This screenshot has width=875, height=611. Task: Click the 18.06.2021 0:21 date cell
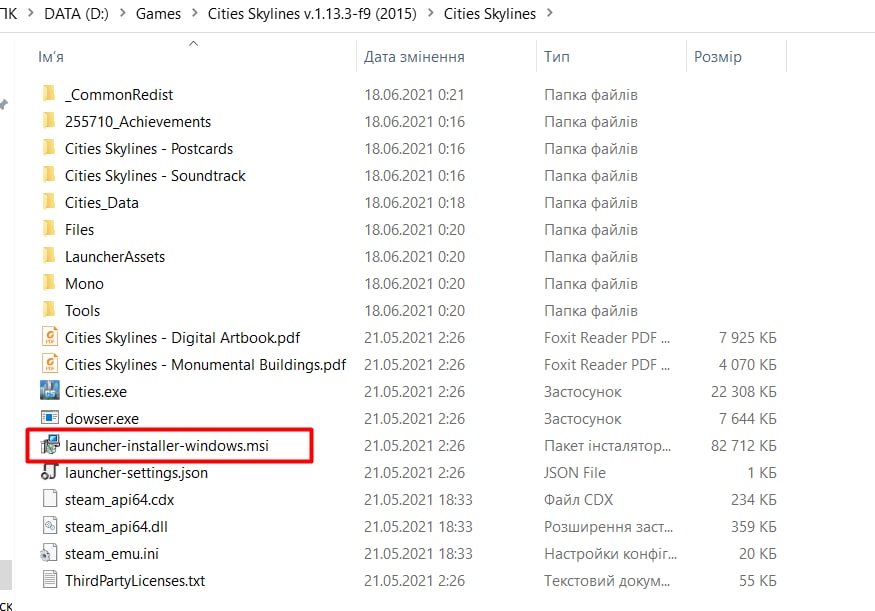[414, 95]
